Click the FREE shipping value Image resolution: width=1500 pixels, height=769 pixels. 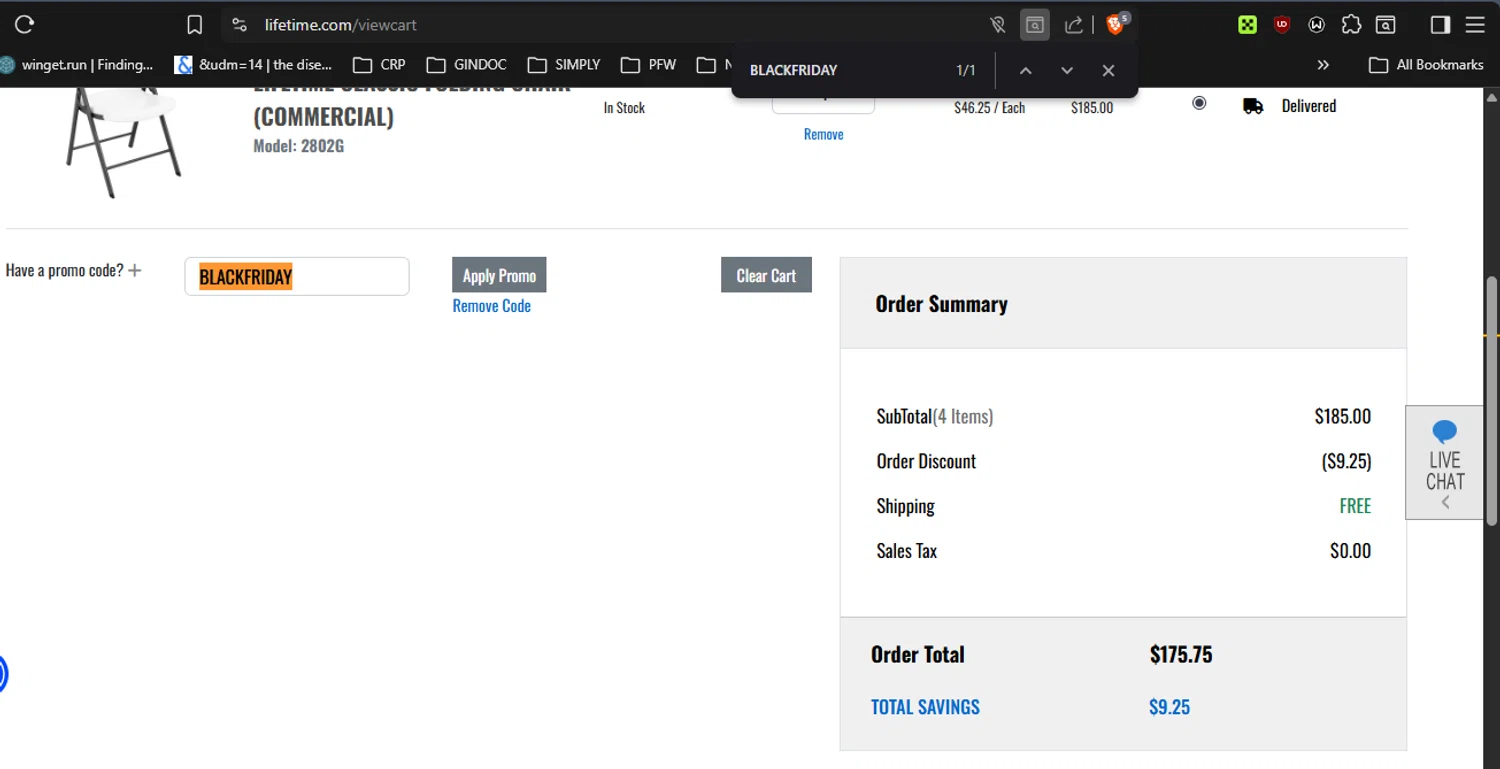coord(1355,506)
